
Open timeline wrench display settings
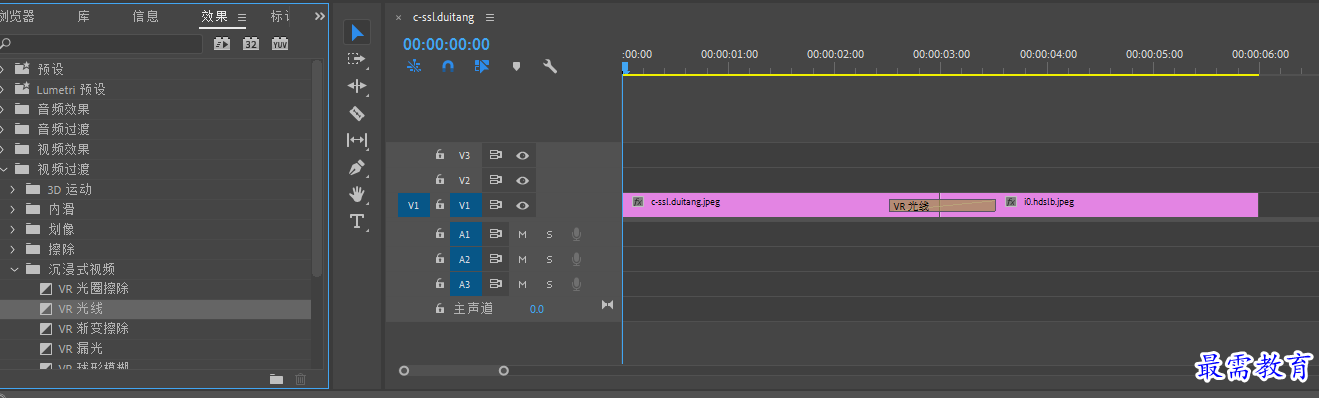[x=550, y=66]
